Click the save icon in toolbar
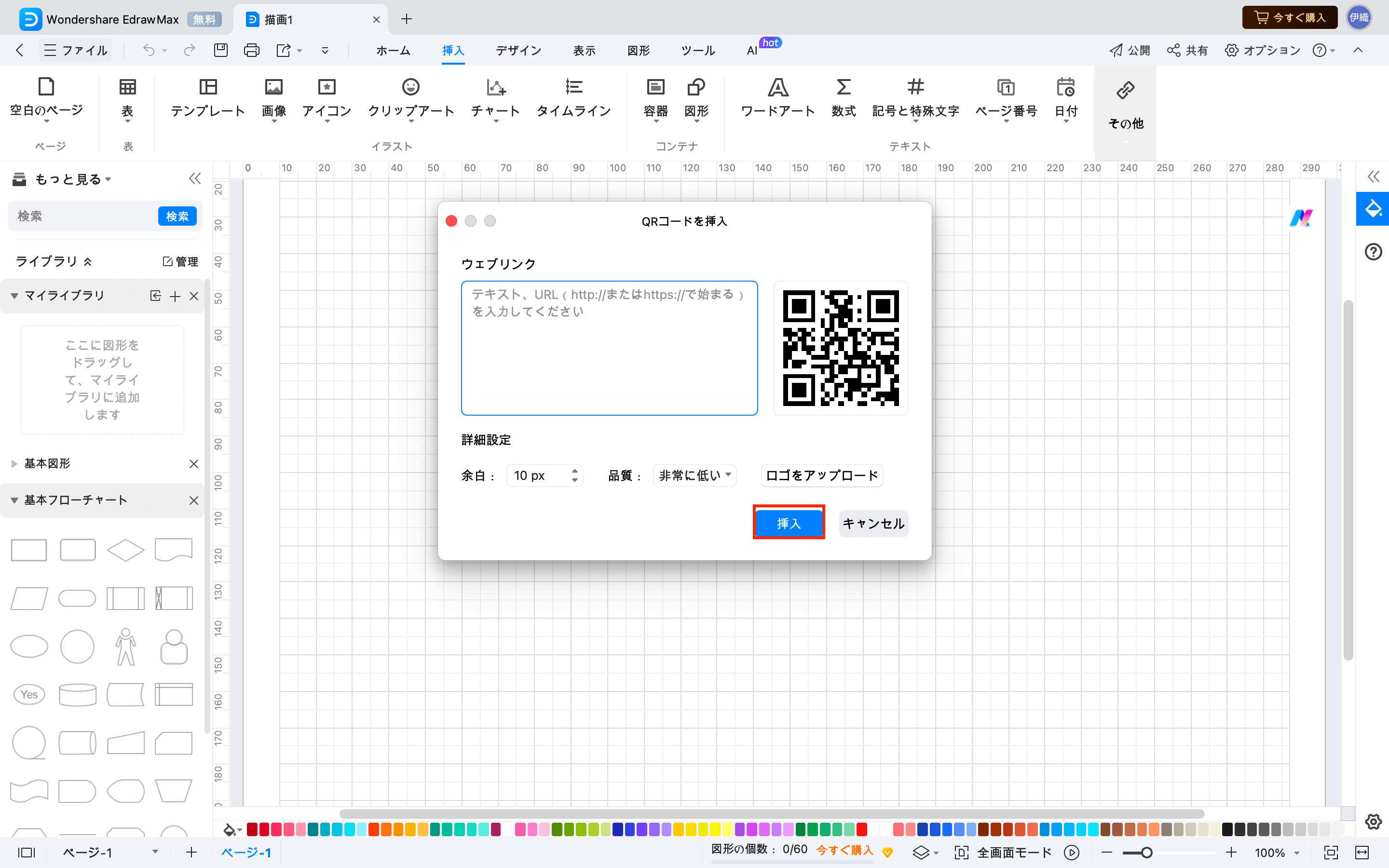Viewport: 1389px width, 868px height. click(x=220, y=51)
